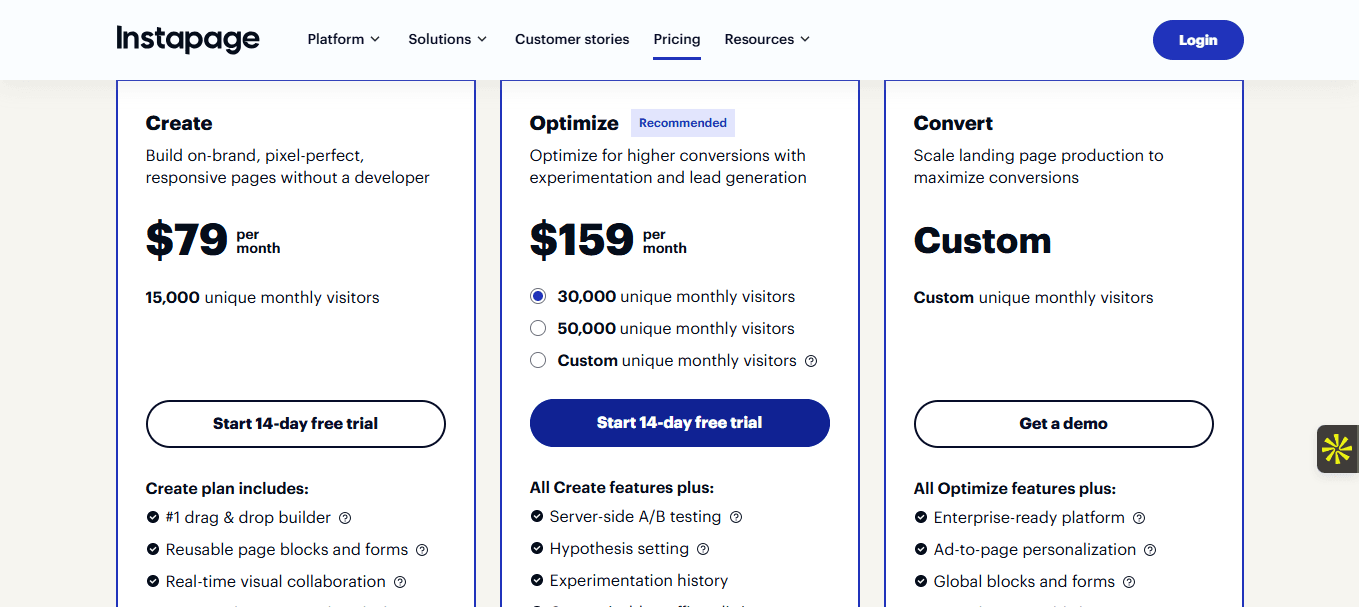Click info icon next to Hypothesis setting
1359x607 pixels.
pos(703,549)
